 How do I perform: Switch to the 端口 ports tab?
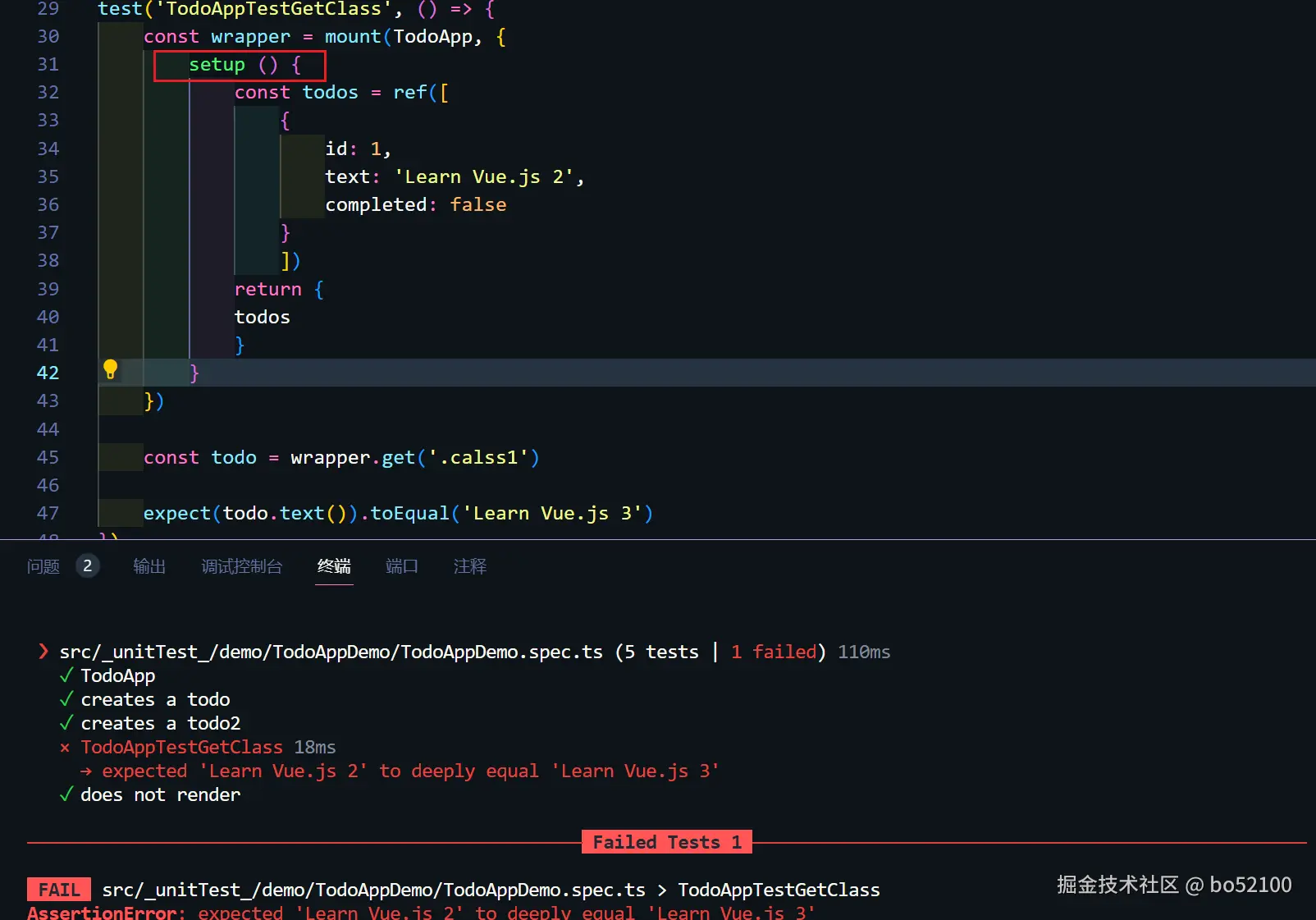tap(402, 566)
